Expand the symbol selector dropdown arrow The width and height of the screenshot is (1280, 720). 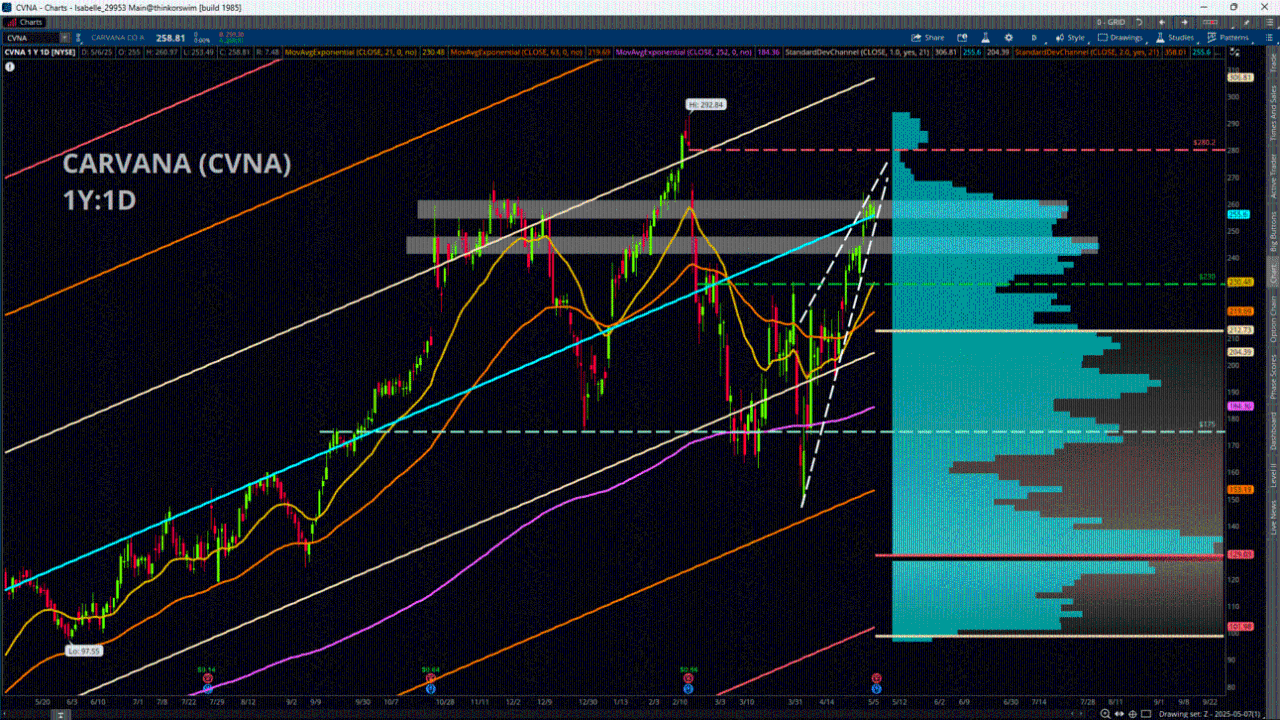click(x=62, y=37)
